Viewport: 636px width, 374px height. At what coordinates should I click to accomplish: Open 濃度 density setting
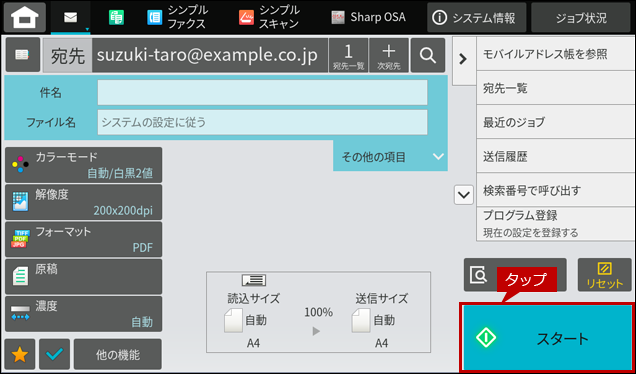pos(84,314)
